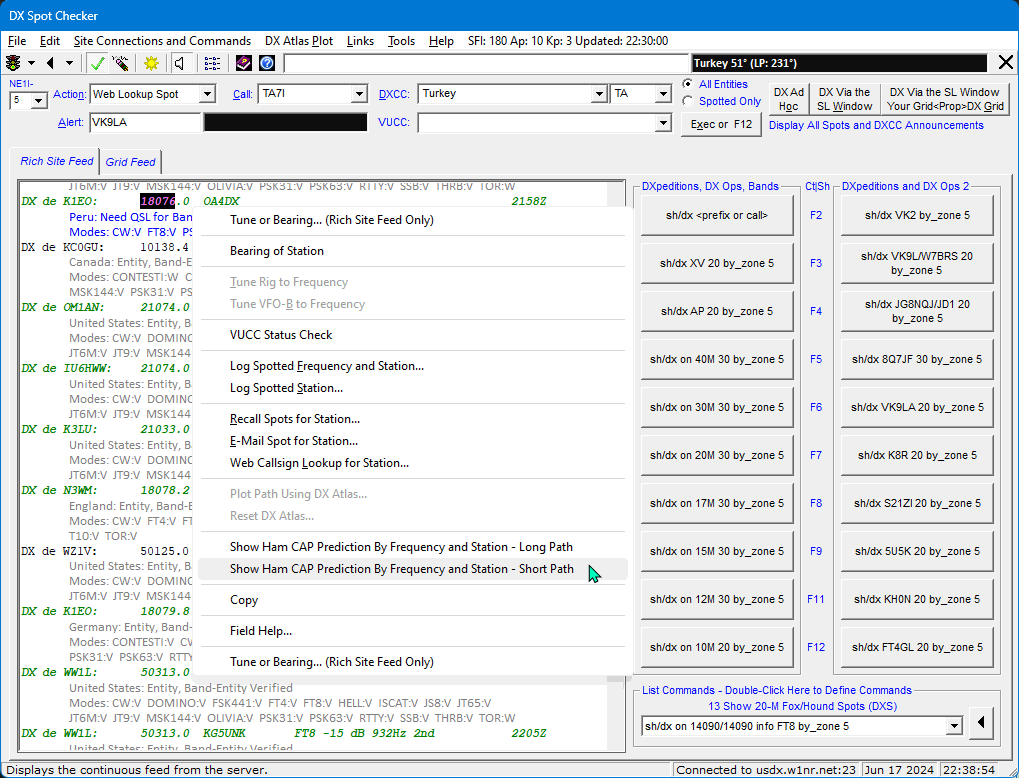Open the Help menu
This screenshot has width=1019, height=778.
coord(441,41)
